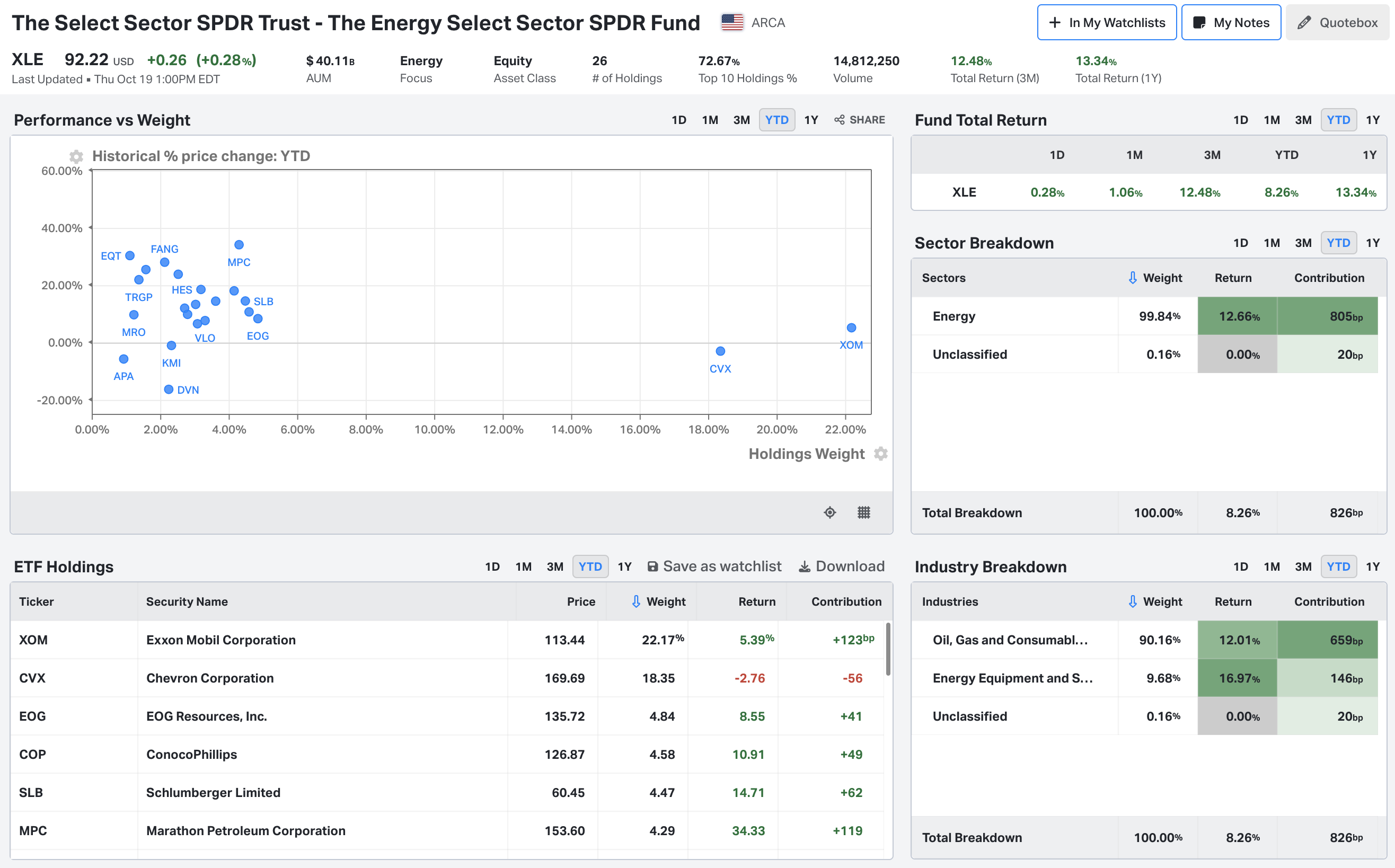Select the DVN data point on the scatter chart
This screenshot has width=1395, height=868.
[x=169, y=389]
